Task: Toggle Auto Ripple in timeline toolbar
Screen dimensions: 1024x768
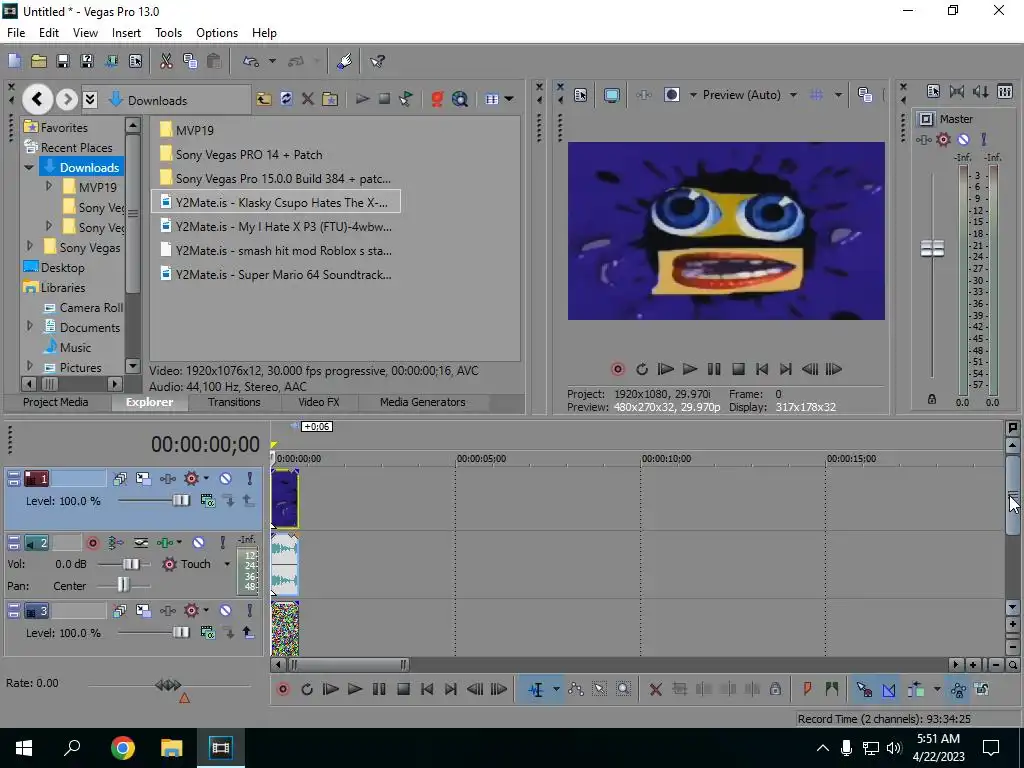Action: point(916,689)
